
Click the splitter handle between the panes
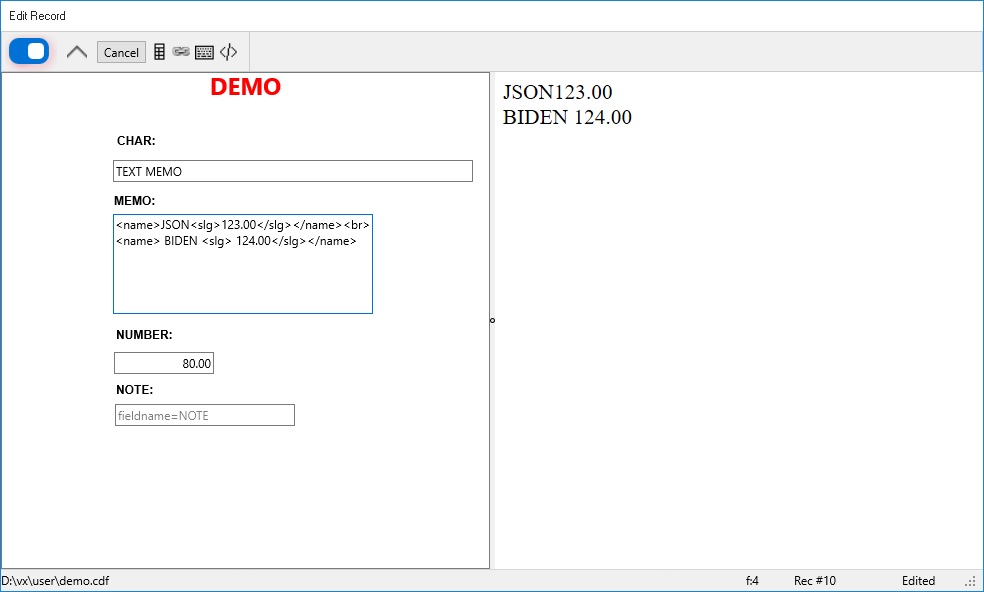point(492,320)
